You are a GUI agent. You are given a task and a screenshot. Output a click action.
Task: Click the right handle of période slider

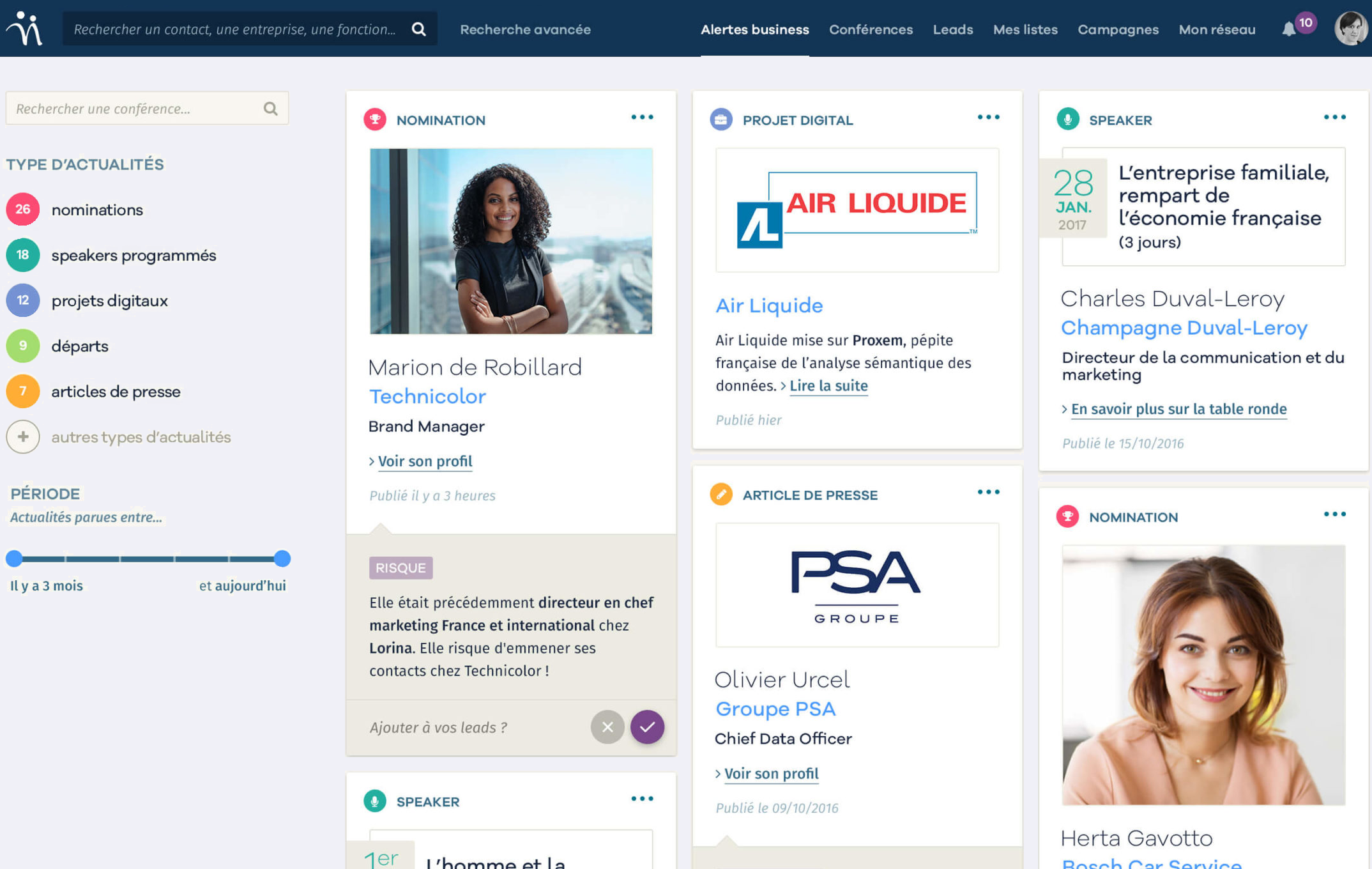click(x=282, y=558)
